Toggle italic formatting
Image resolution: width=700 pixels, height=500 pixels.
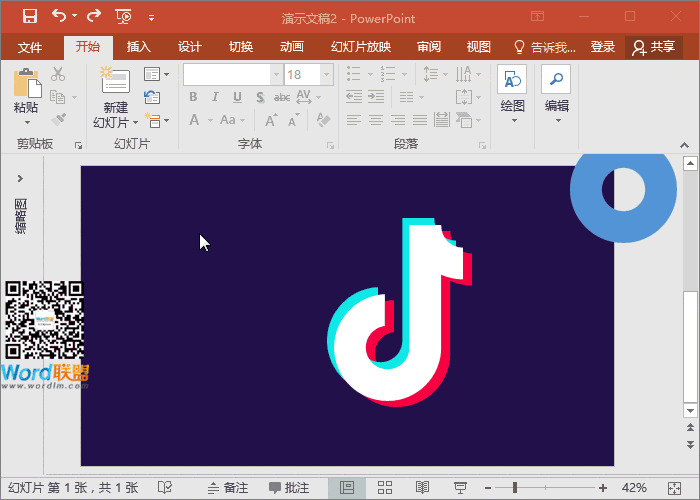tap(215, 97)
